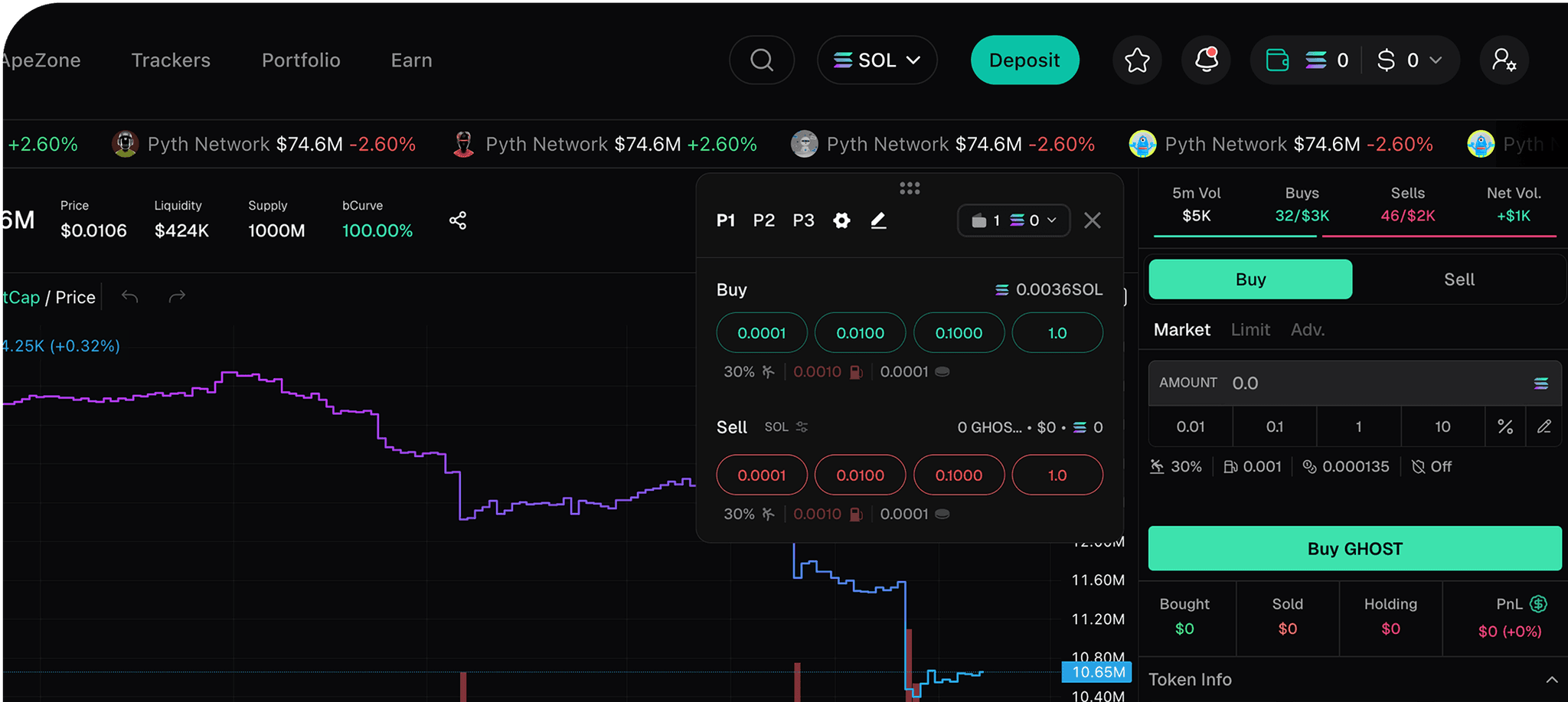Open Portfolio navigation item
1568x702 pixels.
pos(301,60)
